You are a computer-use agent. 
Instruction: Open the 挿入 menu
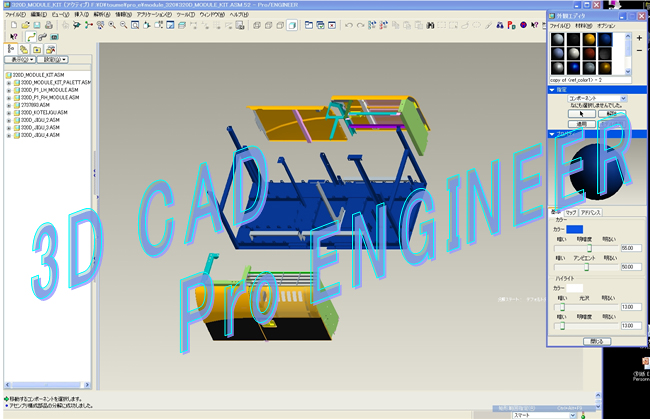(81, 15)
